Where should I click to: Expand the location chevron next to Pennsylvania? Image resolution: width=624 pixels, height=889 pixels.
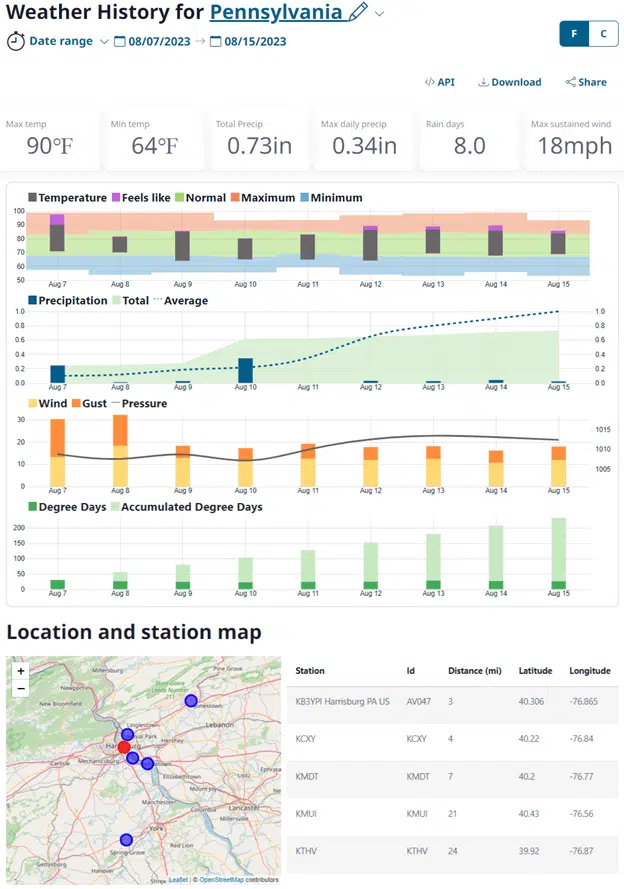tap(380, 14)
